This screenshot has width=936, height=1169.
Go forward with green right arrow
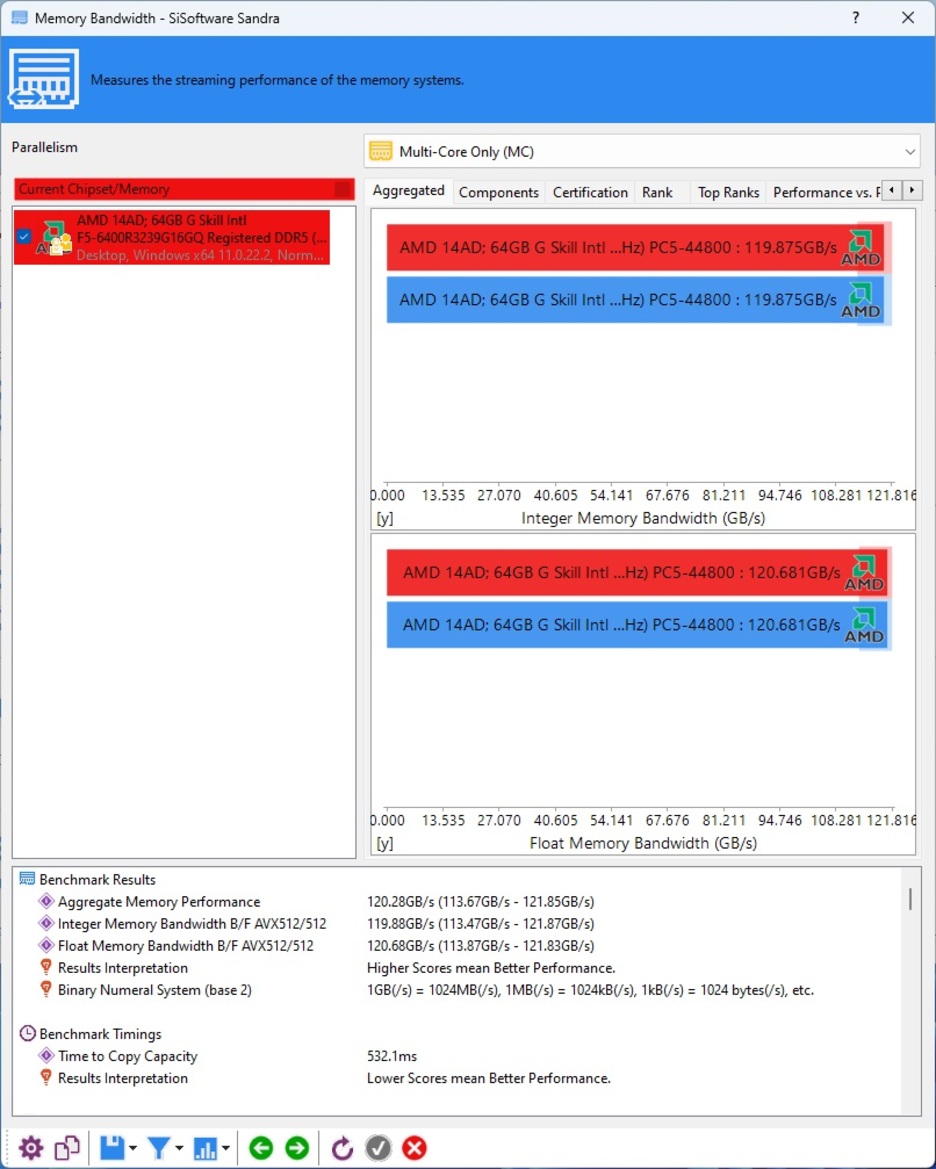coord(297,1148)
